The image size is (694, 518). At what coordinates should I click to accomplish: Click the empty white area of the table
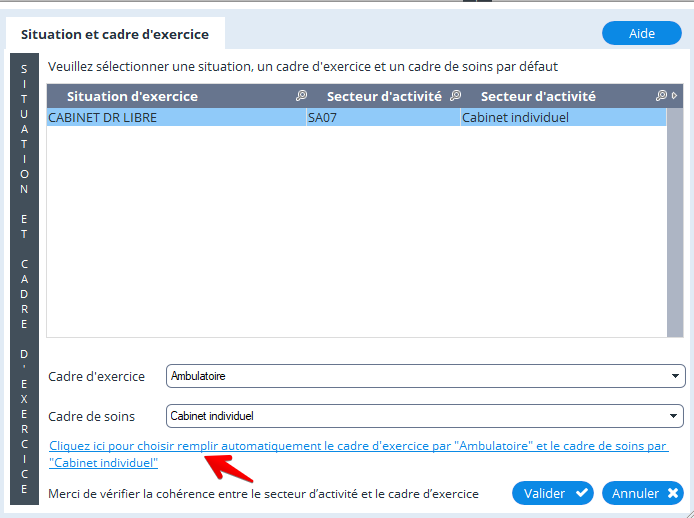click(x=356, y=231)
